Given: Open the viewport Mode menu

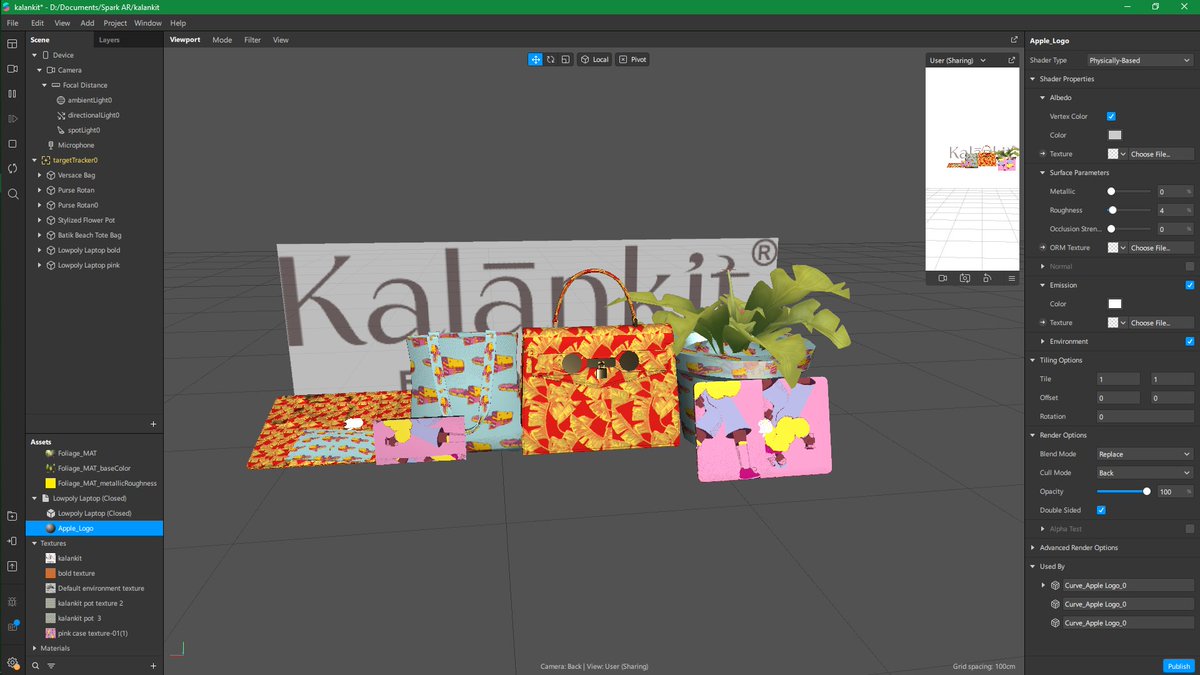Looking at the screenshot, I should [x=222, y=40].
